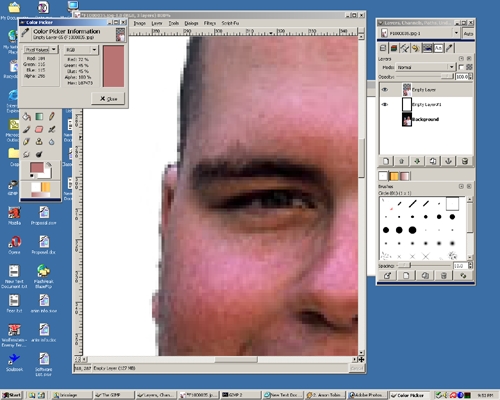Select the pink Eraser tool

tap(39, 129)
